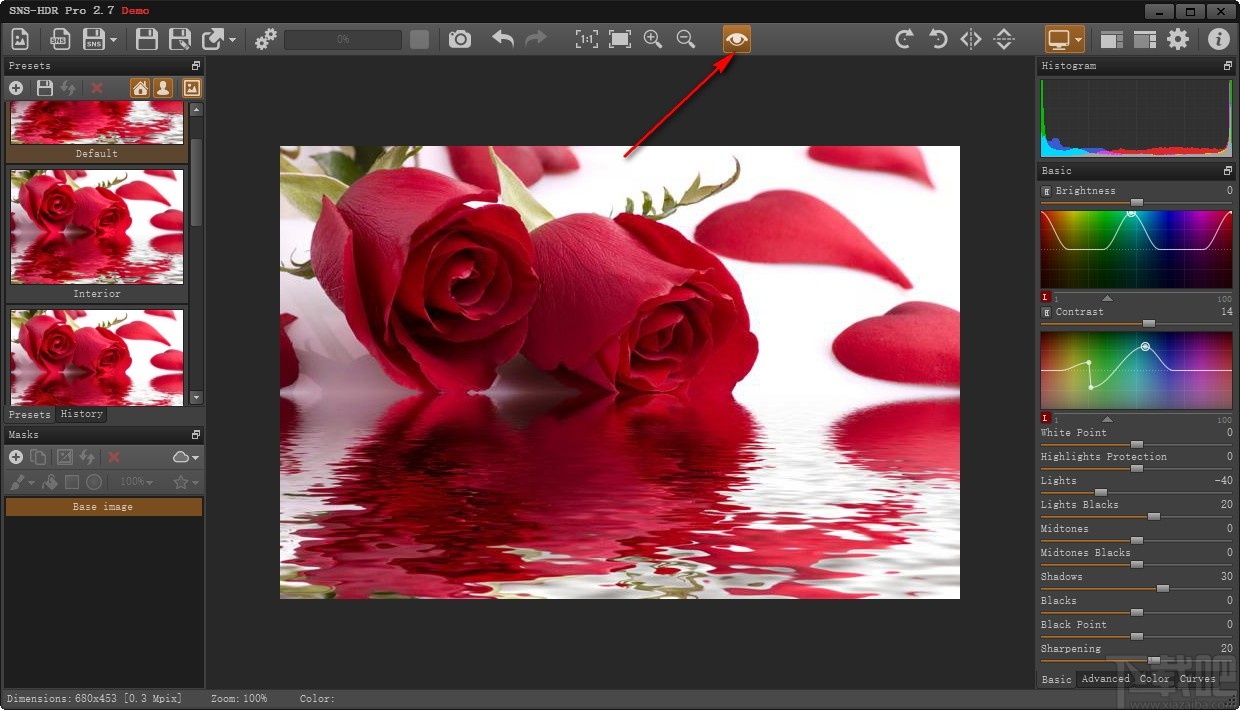1240x710 pixels.
Task: Rotate the image clockwise
Action: point(903,39)
